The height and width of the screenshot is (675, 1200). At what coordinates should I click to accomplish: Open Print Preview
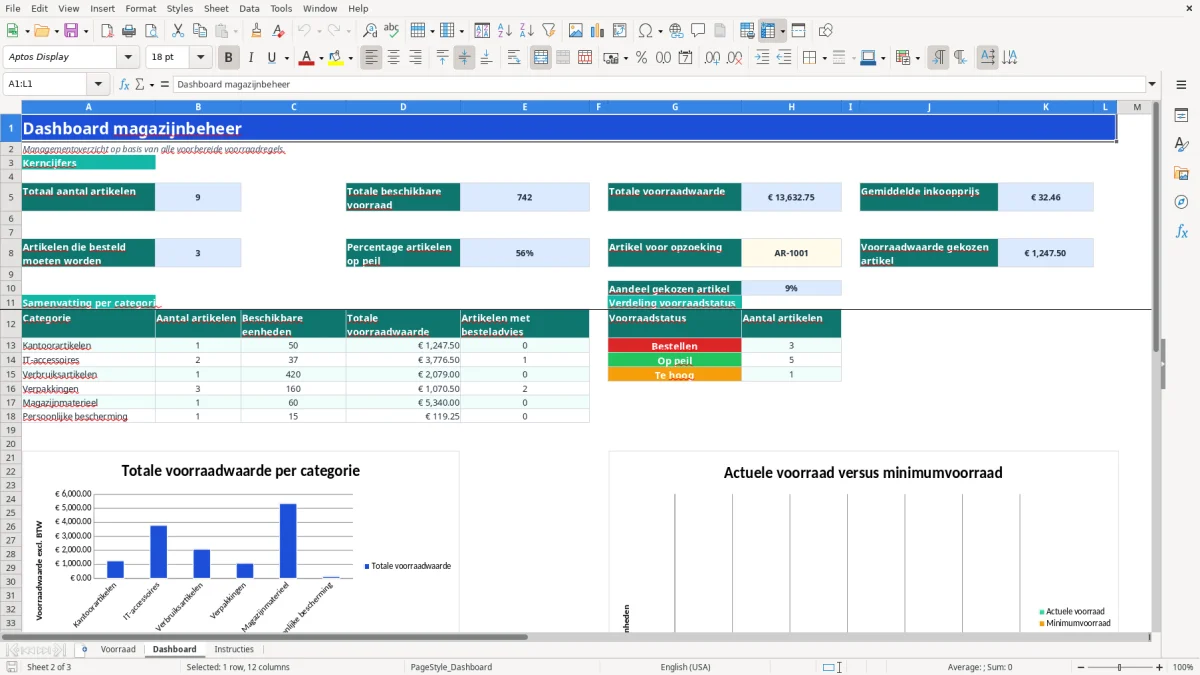tap(152, 30)
